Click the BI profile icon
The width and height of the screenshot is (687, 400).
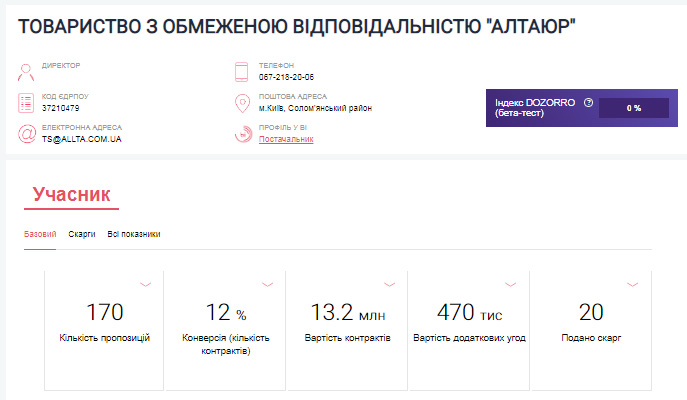(x=244, y=134)
